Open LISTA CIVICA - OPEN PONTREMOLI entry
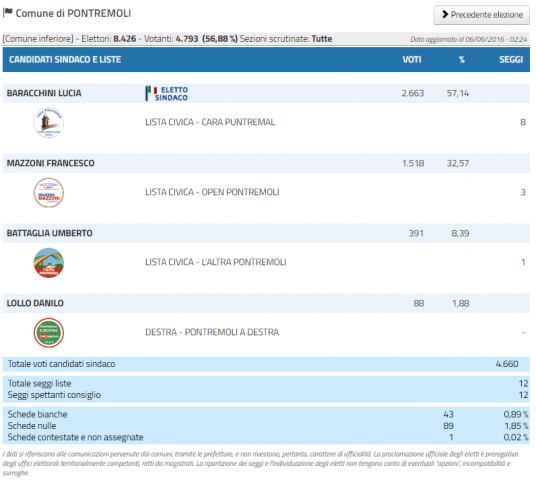Image resolution: width=536 pixels, height=480 pixels. (212, 192)
